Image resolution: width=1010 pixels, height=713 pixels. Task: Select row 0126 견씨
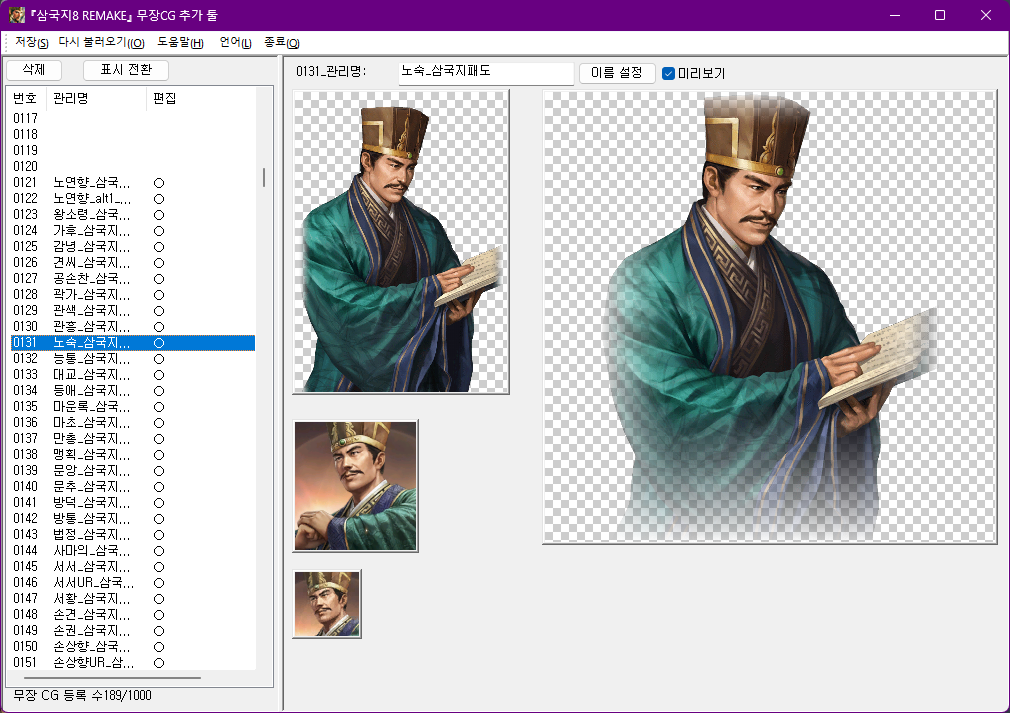click(133, 262)
